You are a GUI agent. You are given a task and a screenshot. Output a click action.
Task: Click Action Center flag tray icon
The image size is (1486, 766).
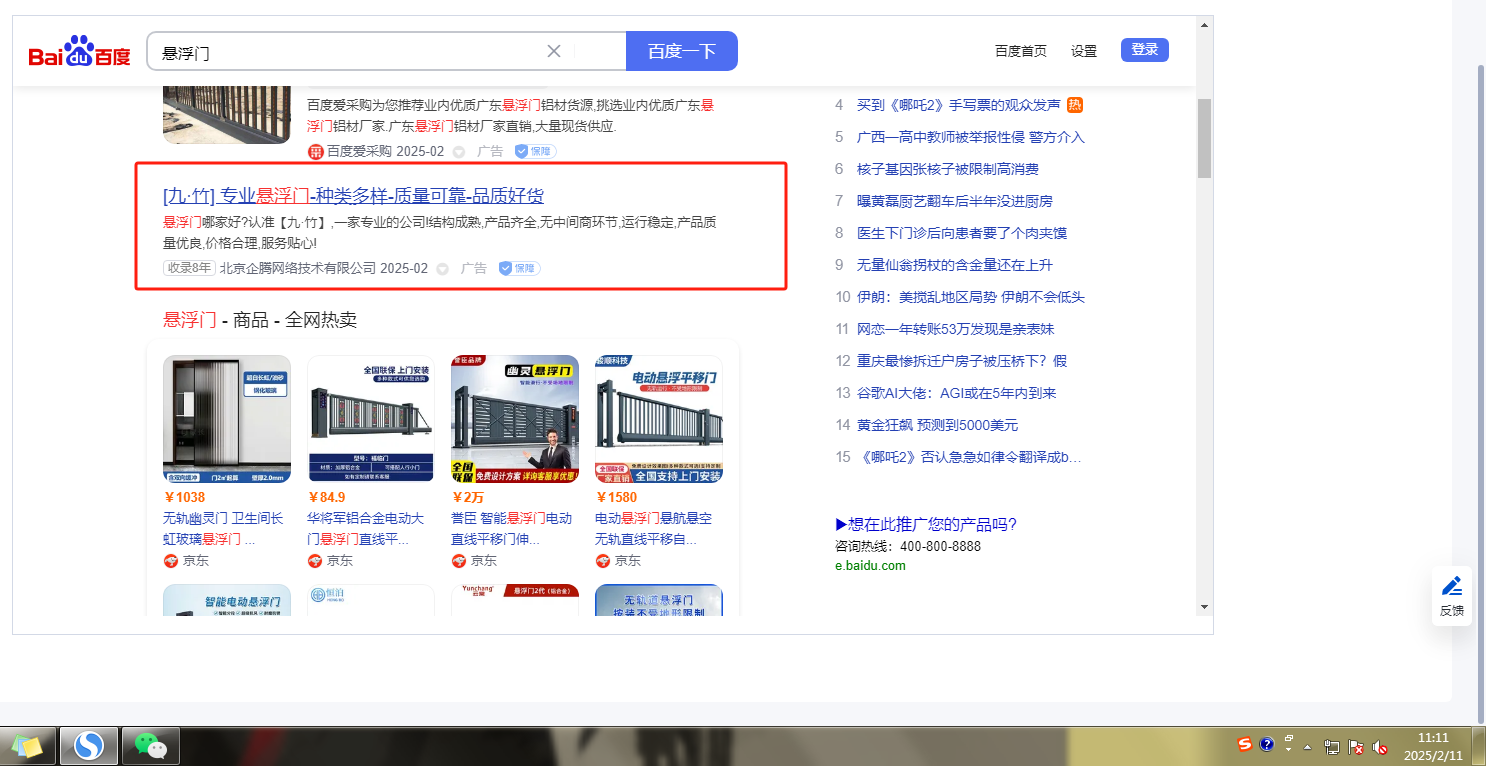1356,747
